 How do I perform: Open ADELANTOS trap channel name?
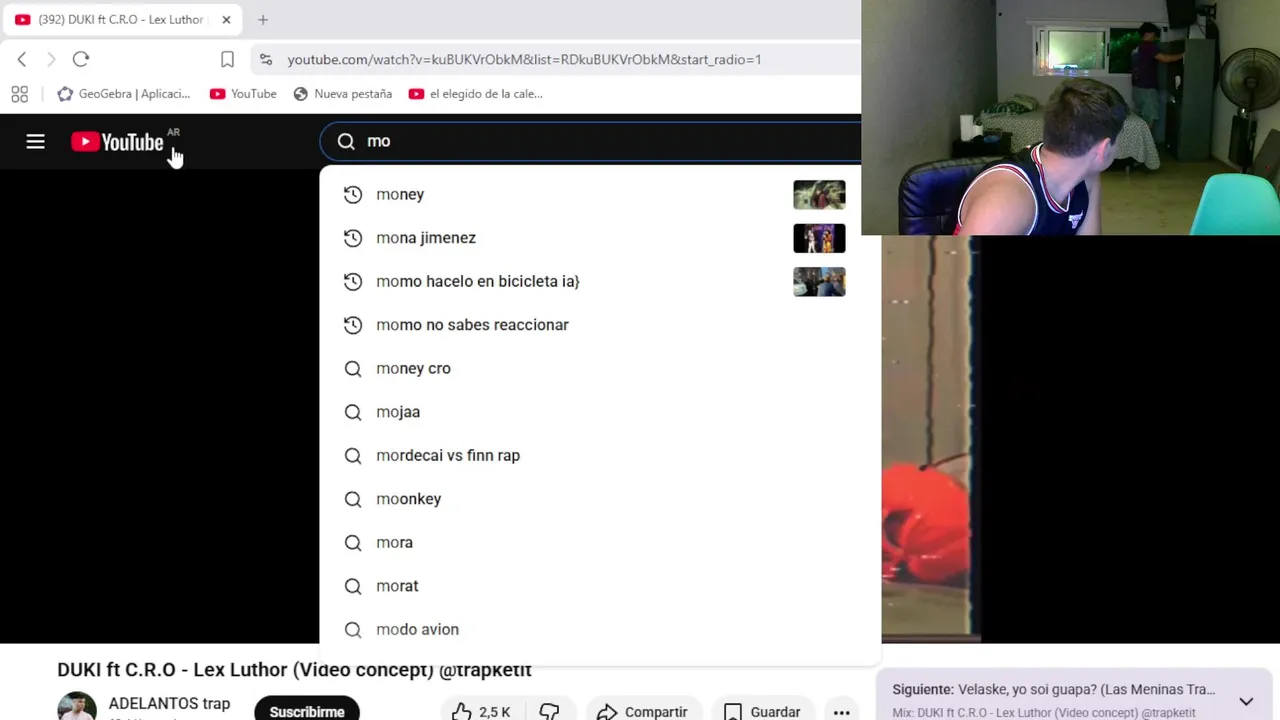[x=169, y=704]
